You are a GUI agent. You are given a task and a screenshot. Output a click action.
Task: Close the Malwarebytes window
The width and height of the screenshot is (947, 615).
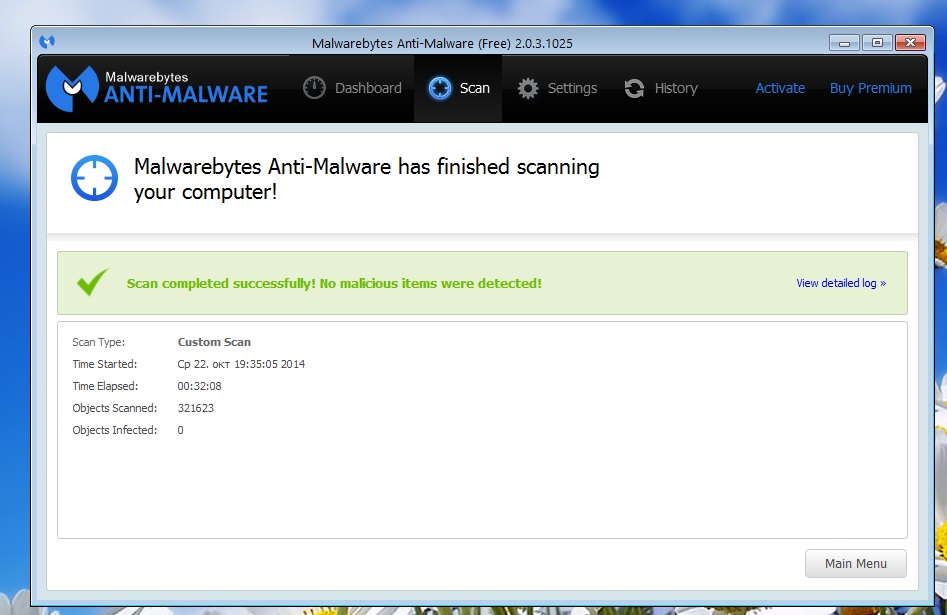pyautogui.click(x=910, y=42)
